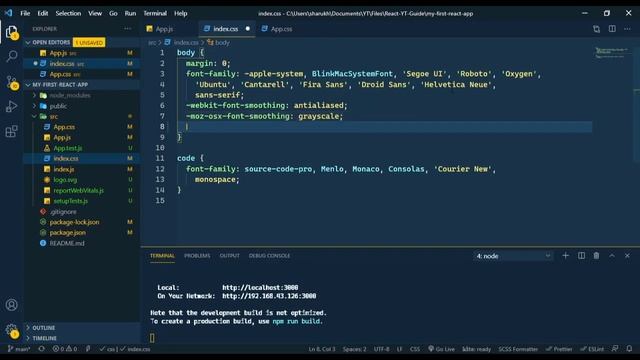Click the sync changes status bar icon
Image resolution: width=640 pixels, height=360 pixels.
42,349
